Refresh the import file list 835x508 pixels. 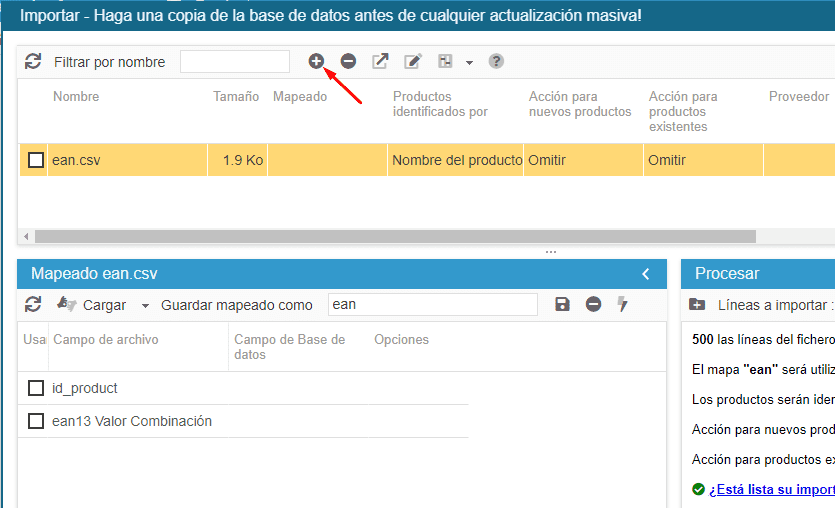coord(33,62)
